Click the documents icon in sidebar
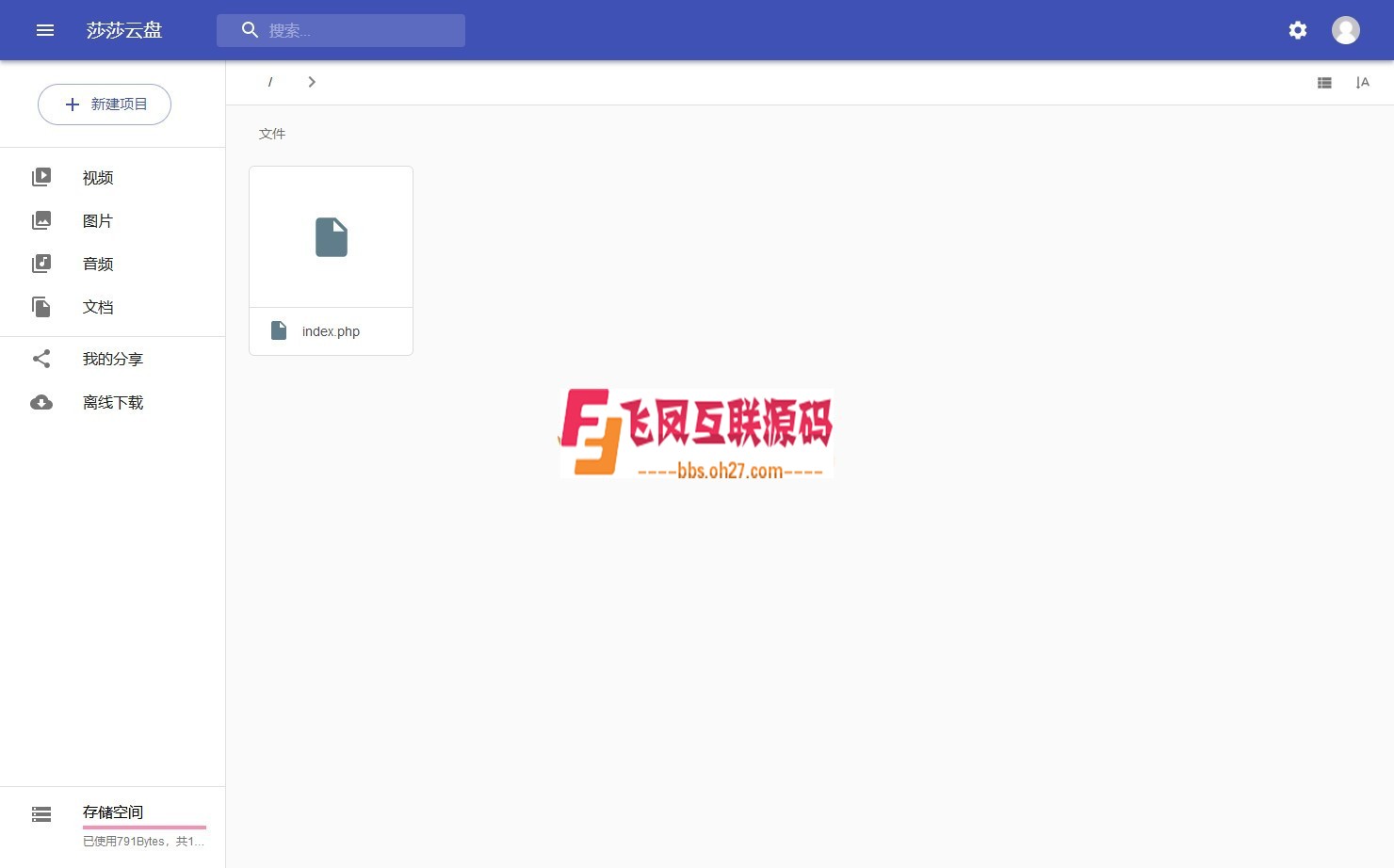The height and width of the screenshot is (868, 1394). [41, 307]
